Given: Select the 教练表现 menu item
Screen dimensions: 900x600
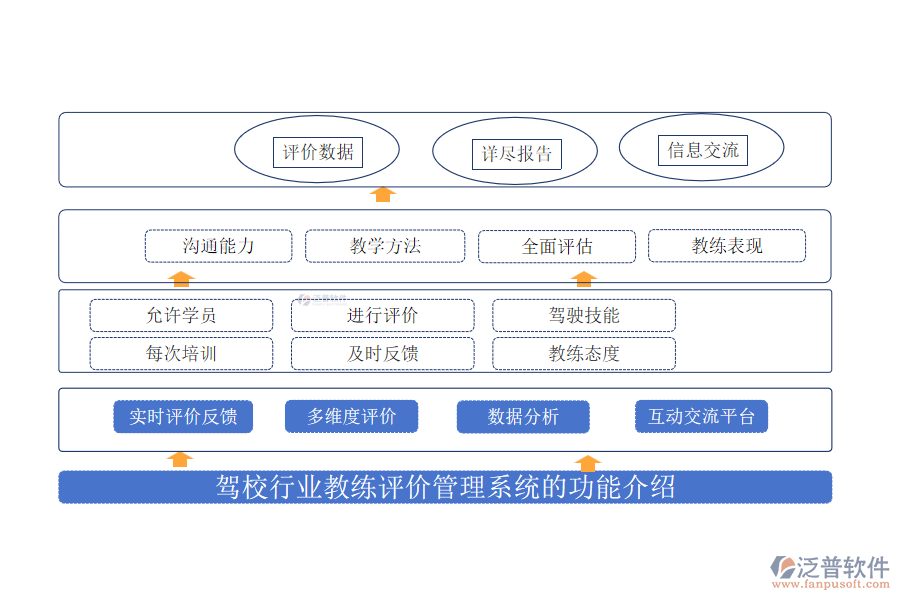Looking at the screenshot, I should click(726, 245).
